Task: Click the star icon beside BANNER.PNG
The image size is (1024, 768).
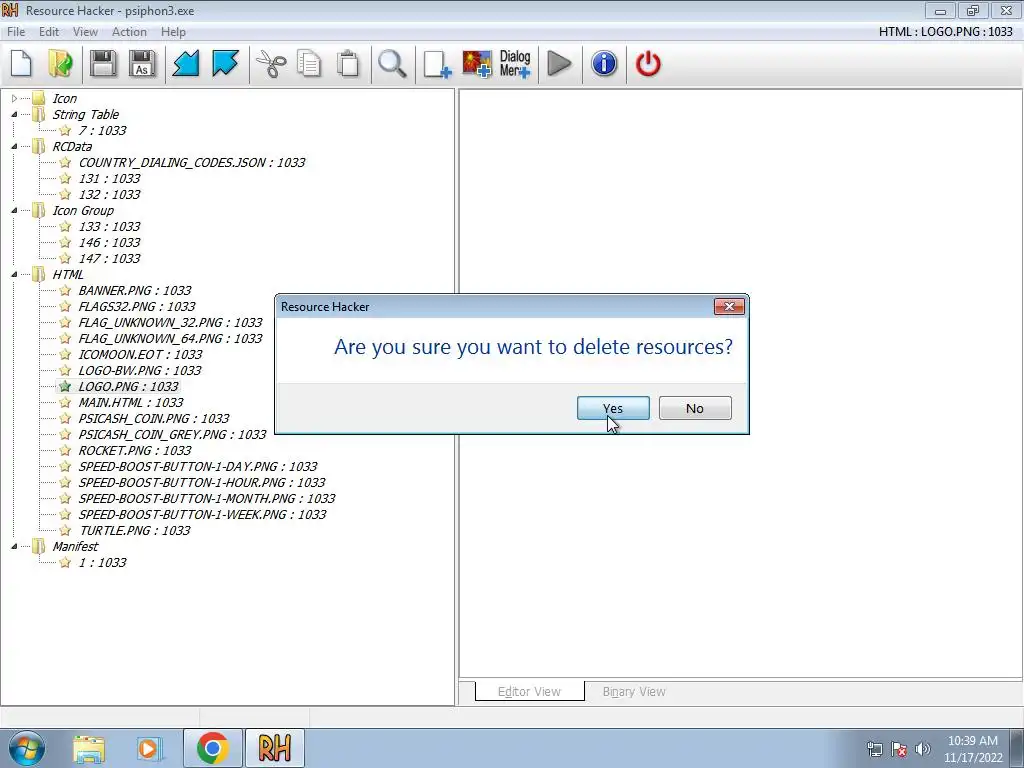Action: [x=65, y=291]
